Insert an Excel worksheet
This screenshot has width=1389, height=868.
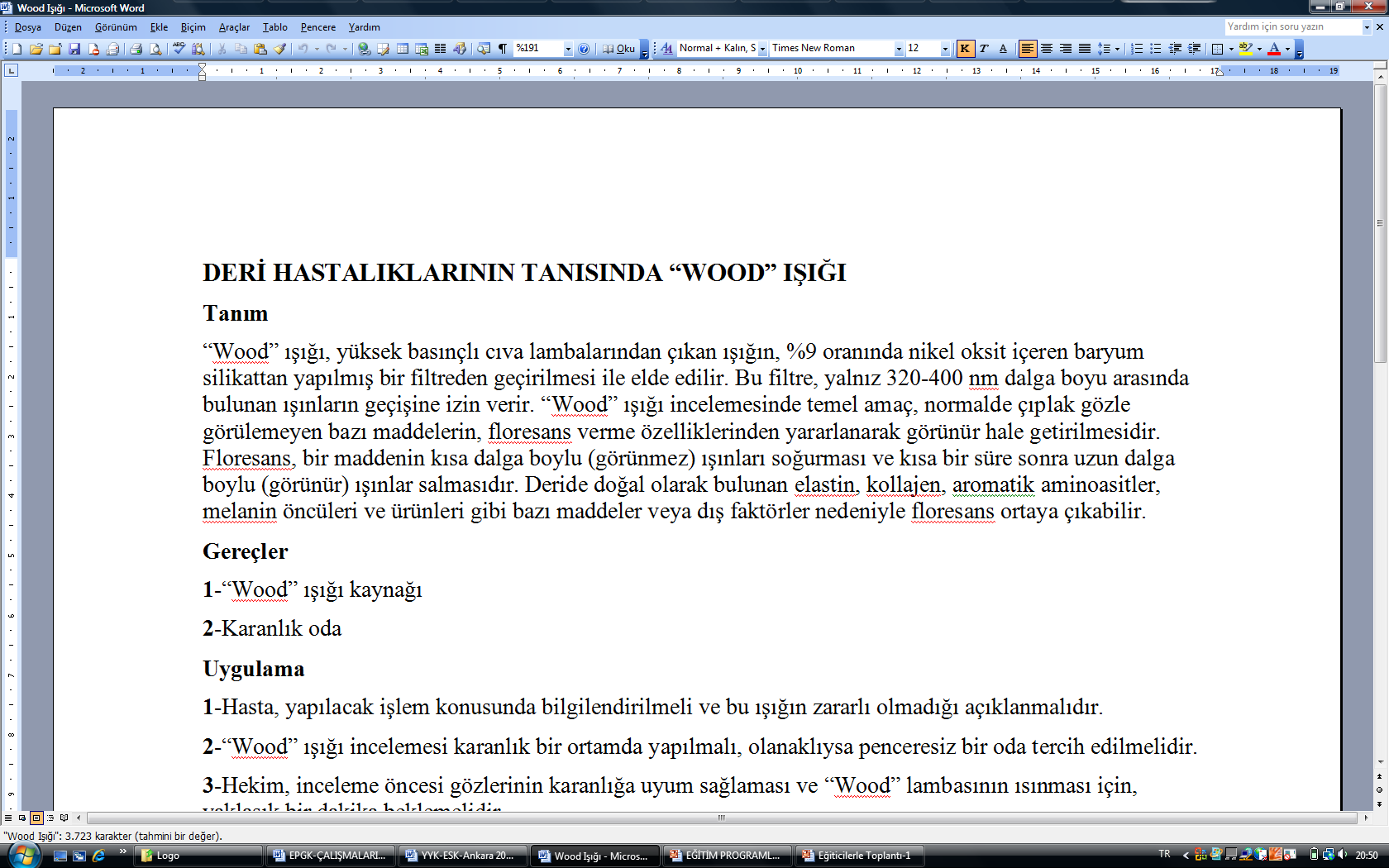pyautogui.click(x=422, y=49)
